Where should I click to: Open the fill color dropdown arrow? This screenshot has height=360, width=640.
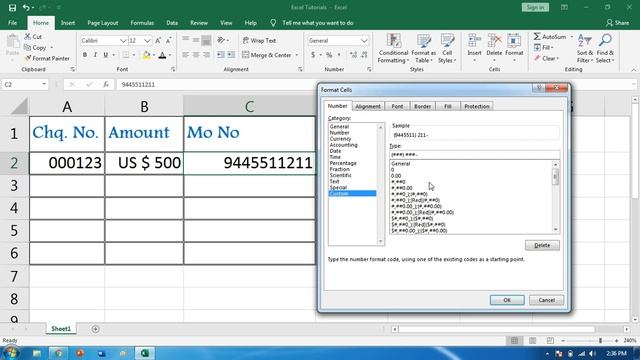point(154,55)
